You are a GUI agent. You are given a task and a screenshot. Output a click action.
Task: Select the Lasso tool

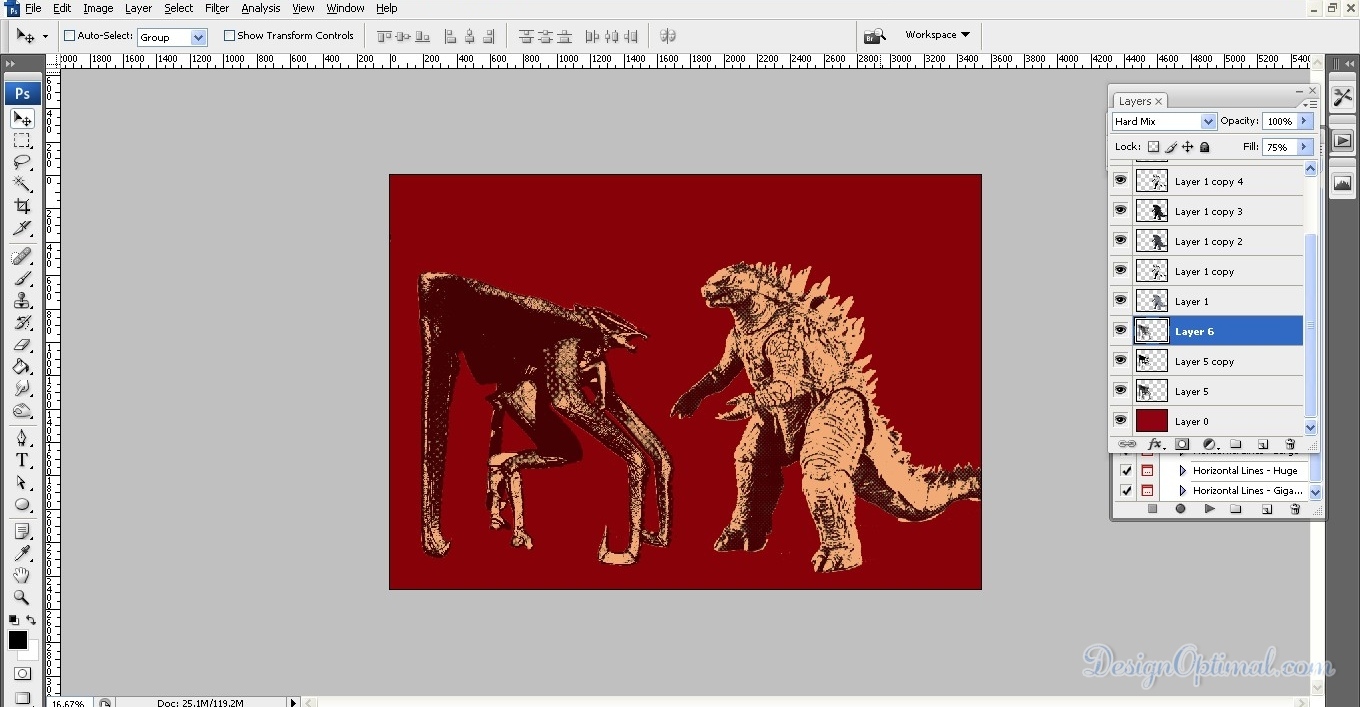coord(22,162)
